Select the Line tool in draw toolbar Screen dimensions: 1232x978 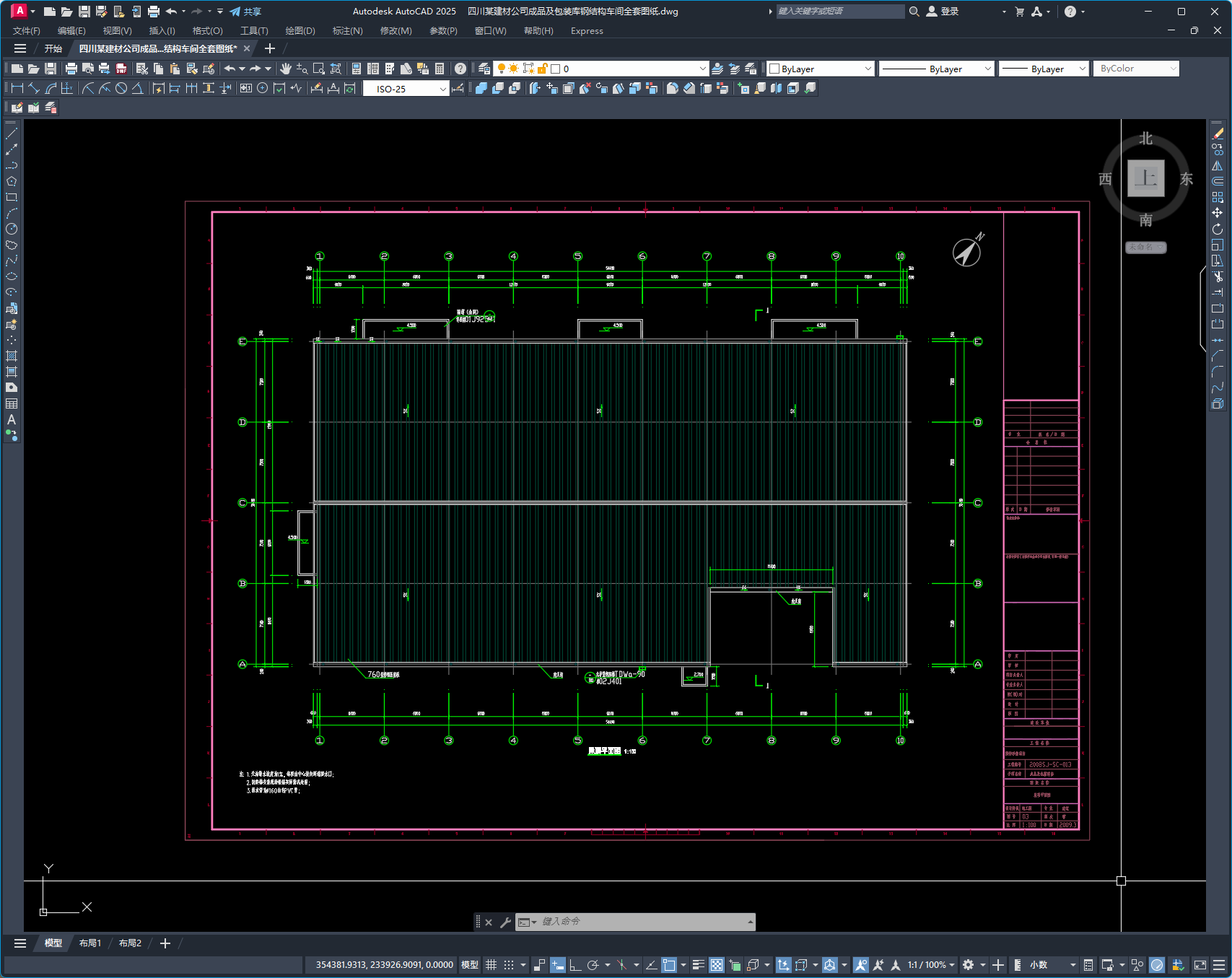coord(12,134)
